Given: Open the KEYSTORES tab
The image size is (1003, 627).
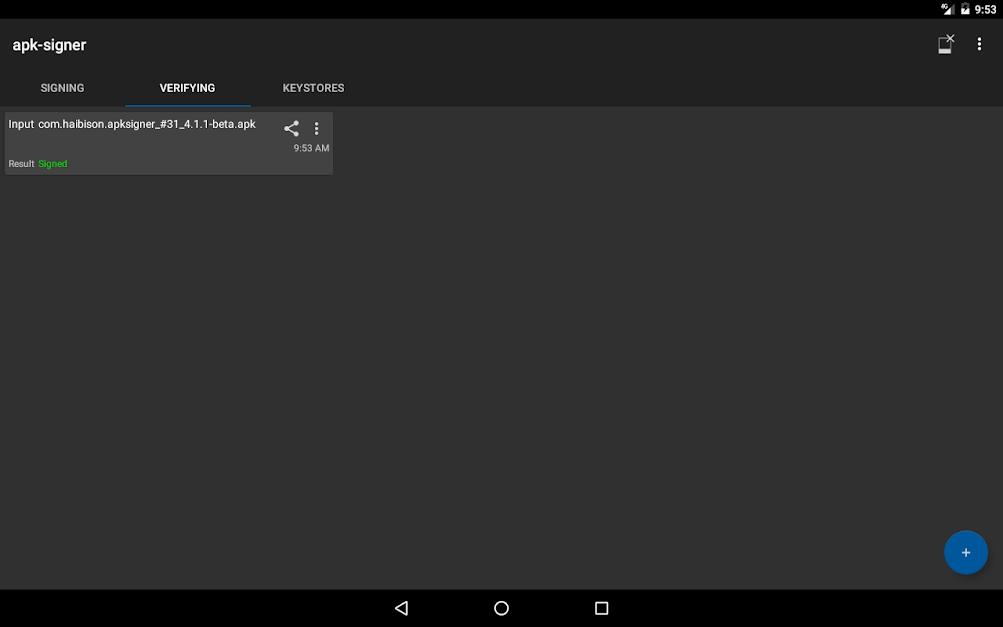Looking at the screenshot, I should [313, 88].
